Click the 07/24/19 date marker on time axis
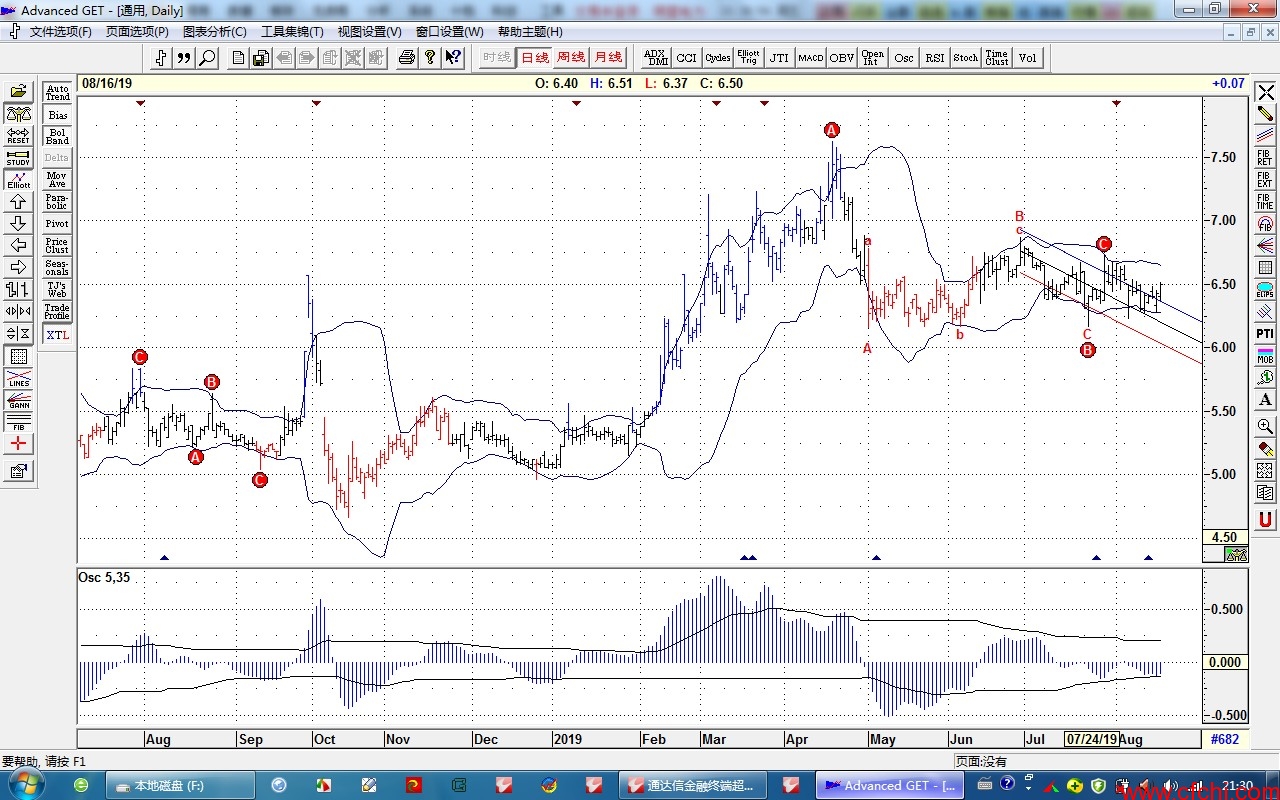 1091,740
